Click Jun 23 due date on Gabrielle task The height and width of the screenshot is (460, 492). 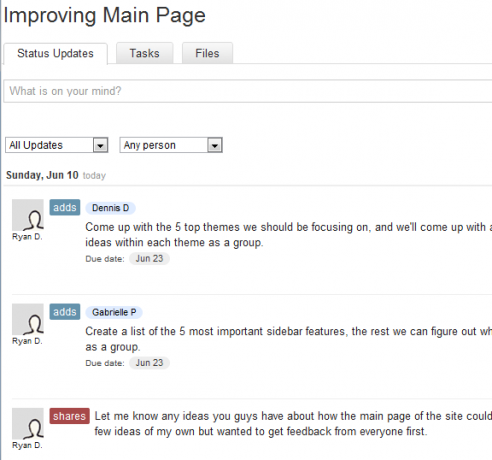pyautogui.click(x=149, y=363)
